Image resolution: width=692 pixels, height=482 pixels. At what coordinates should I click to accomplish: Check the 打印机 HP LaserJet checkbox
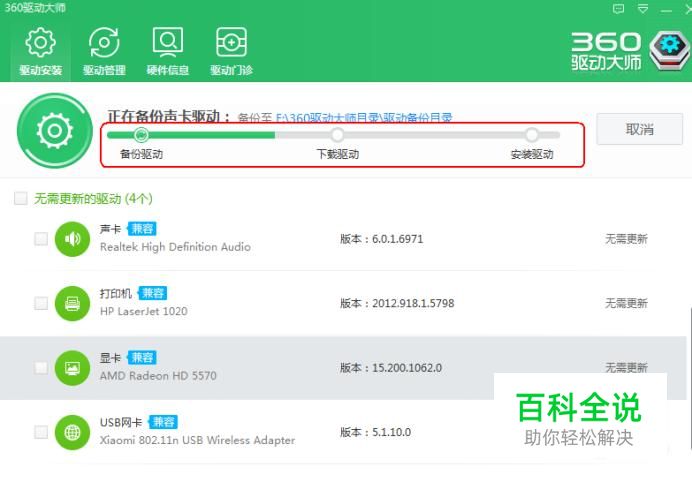pyautogui.click(x=41, y=303)
